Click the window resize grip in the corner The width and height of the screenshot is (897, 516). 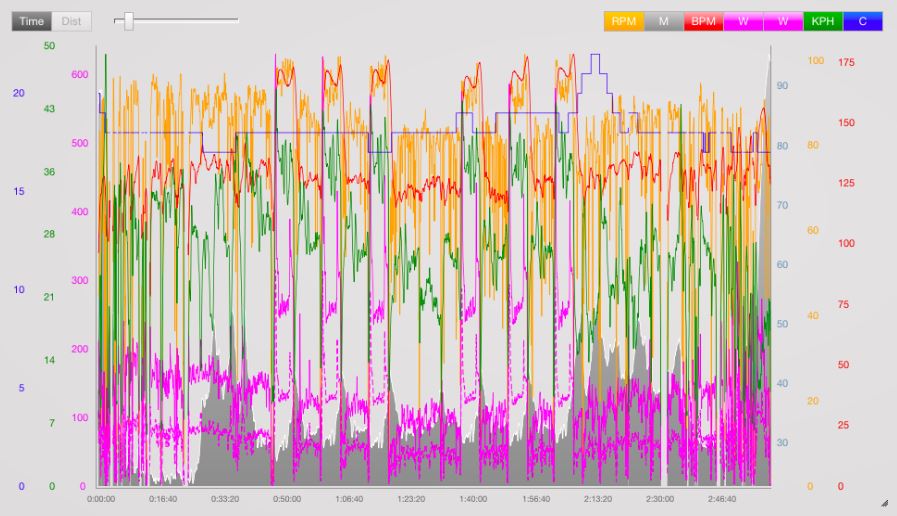click(883, 503)
